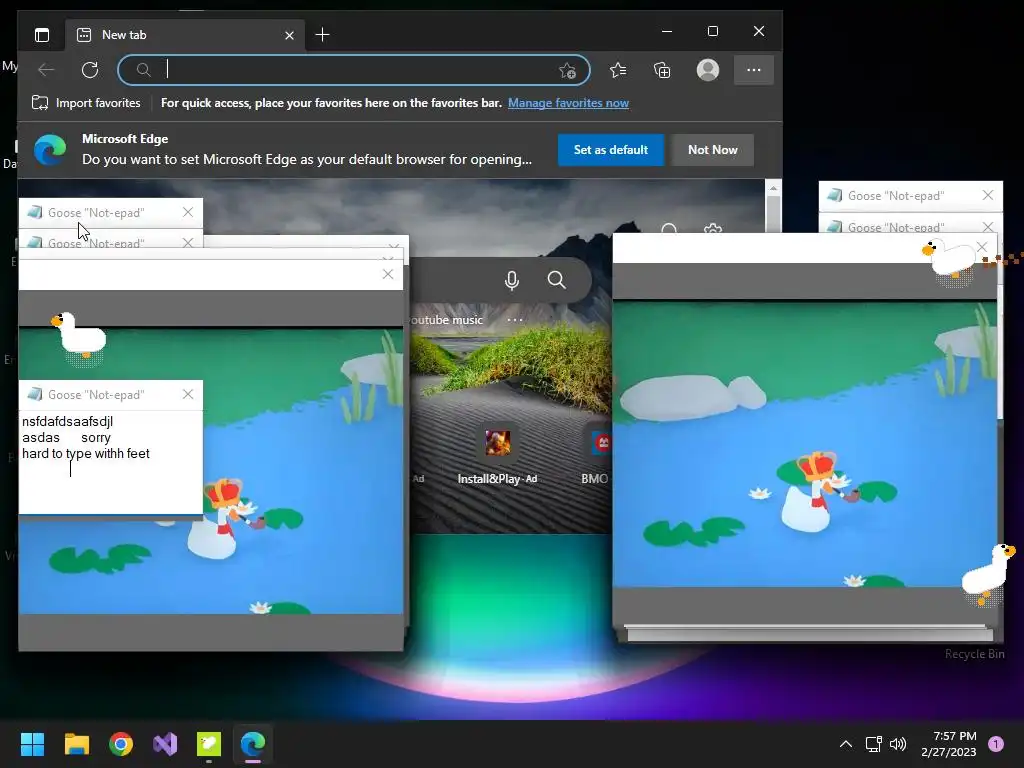Follow the Manage favorites now link
The height and width of the screenshot is (768, 1024).
pyautogui.click(x=568, y=103)
